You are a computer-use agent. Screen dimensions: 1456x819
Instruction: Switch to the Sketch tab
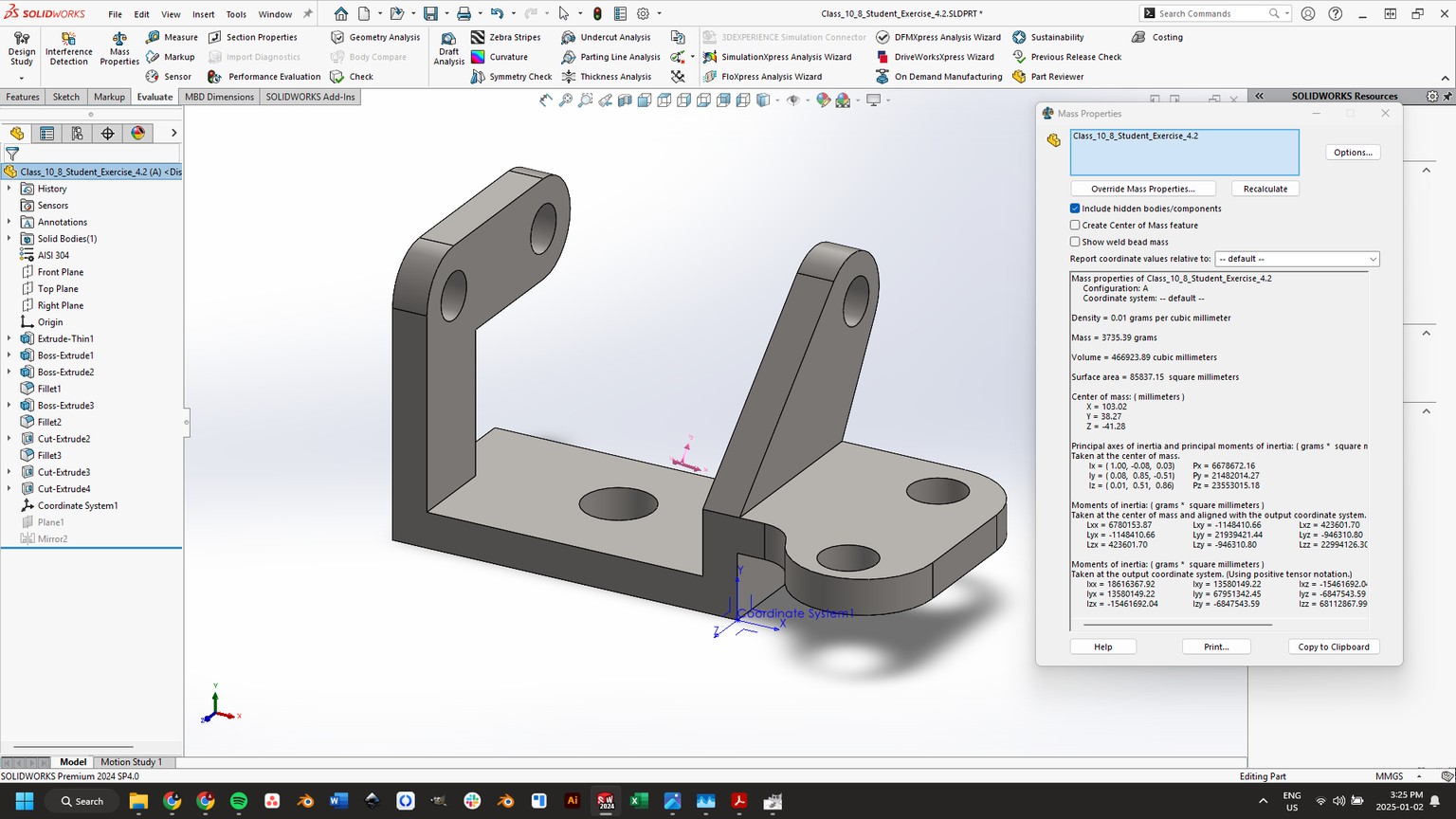66,97
